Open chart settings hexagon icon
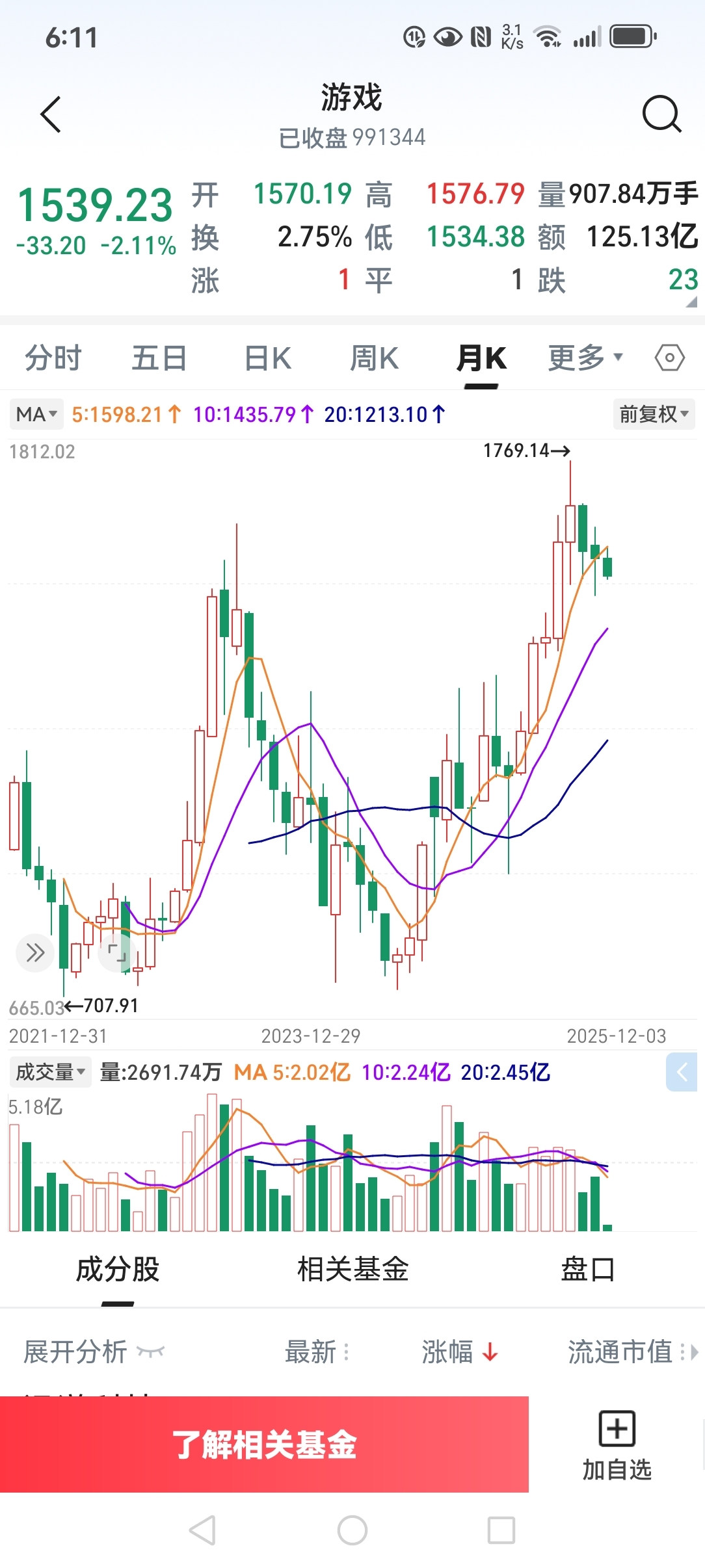705x1568 pixels. click(x=669, y=358)
